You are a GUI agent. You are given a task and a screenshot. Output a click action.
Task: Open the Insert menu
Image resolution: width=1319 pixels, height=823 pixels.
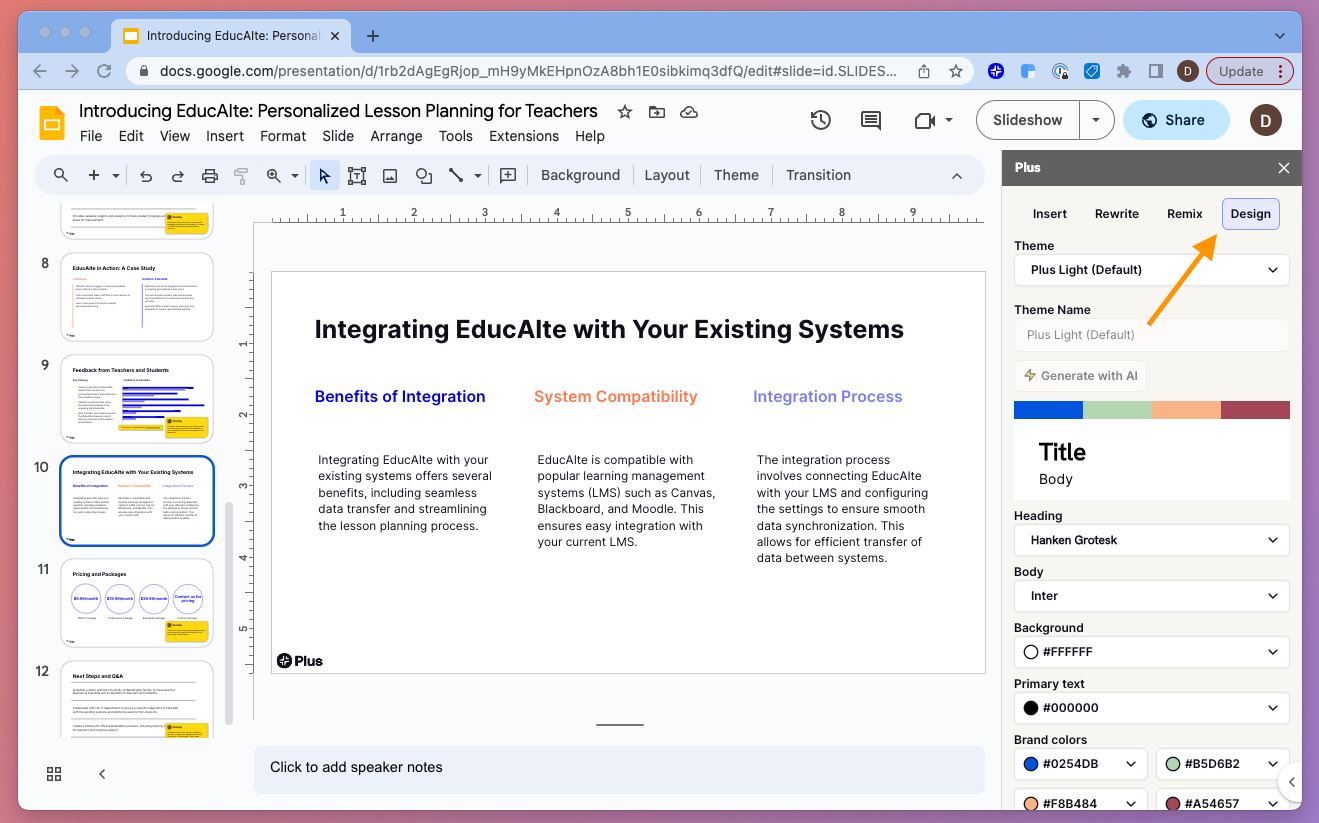225,136
